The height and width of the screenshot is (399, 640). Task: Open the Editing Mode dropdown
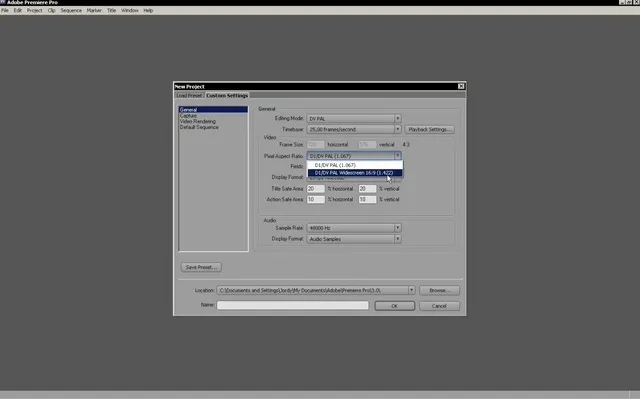click(x=354, y=118)
